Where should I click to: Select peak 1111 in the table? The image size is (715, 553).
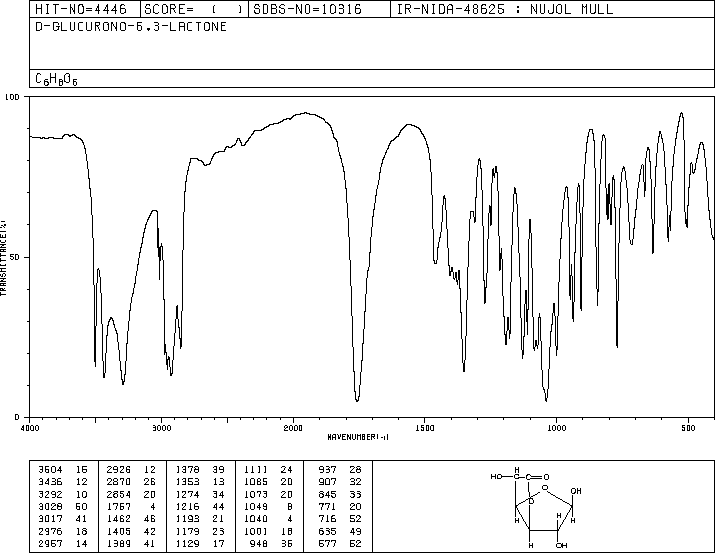256,469
